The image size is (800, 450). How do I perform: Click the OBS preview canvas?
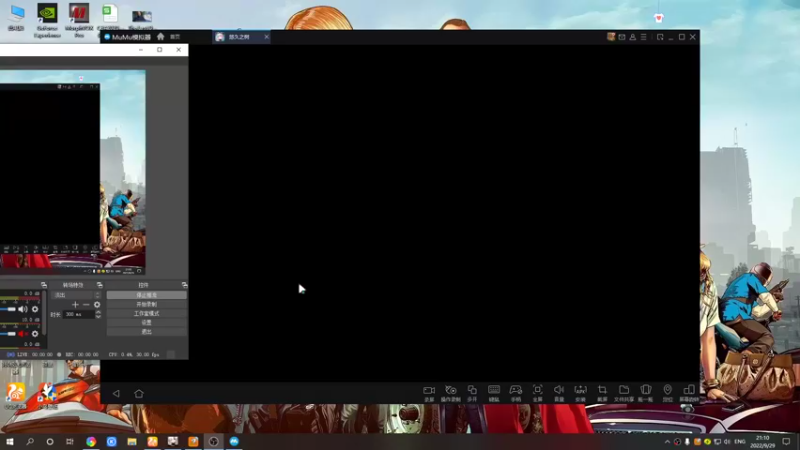(x=72, y=172)
